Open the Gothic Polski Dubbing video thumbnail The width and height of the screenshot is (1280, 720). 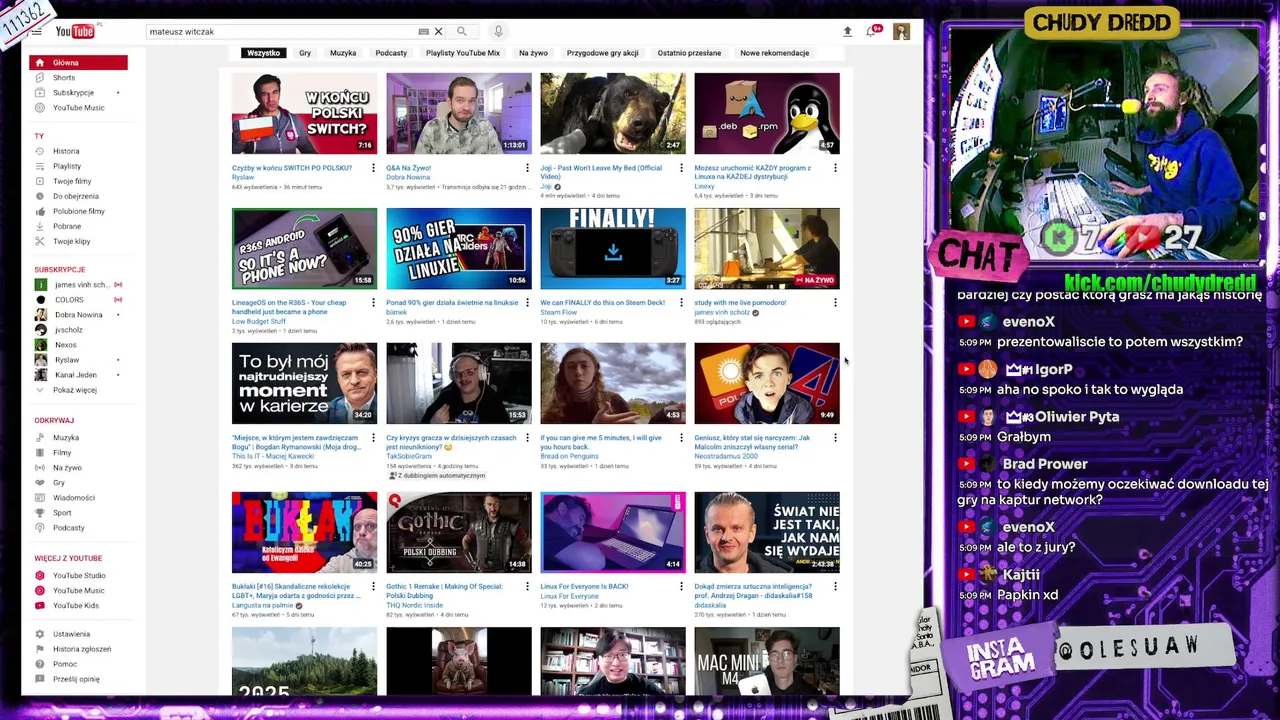pos(459,532)
